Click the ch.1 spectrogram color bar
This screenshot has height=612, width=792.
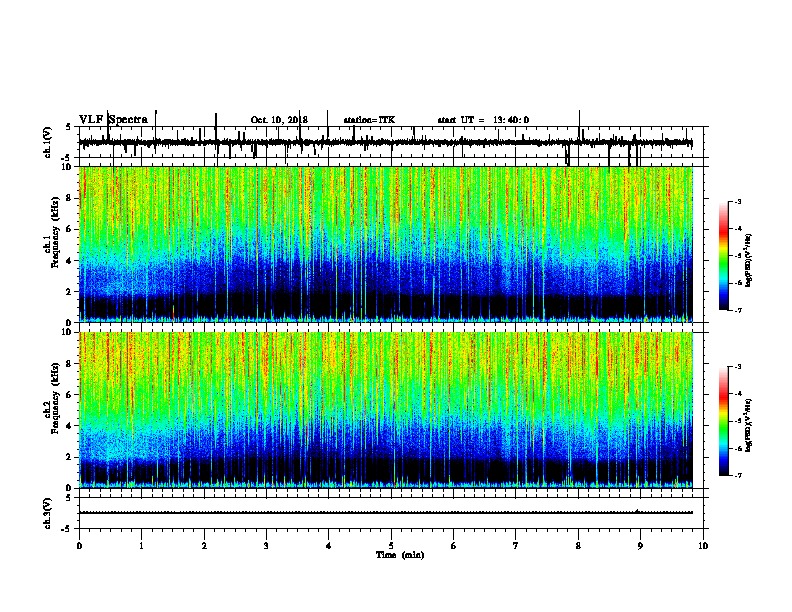pyautogui.click(x=723, y=256)
